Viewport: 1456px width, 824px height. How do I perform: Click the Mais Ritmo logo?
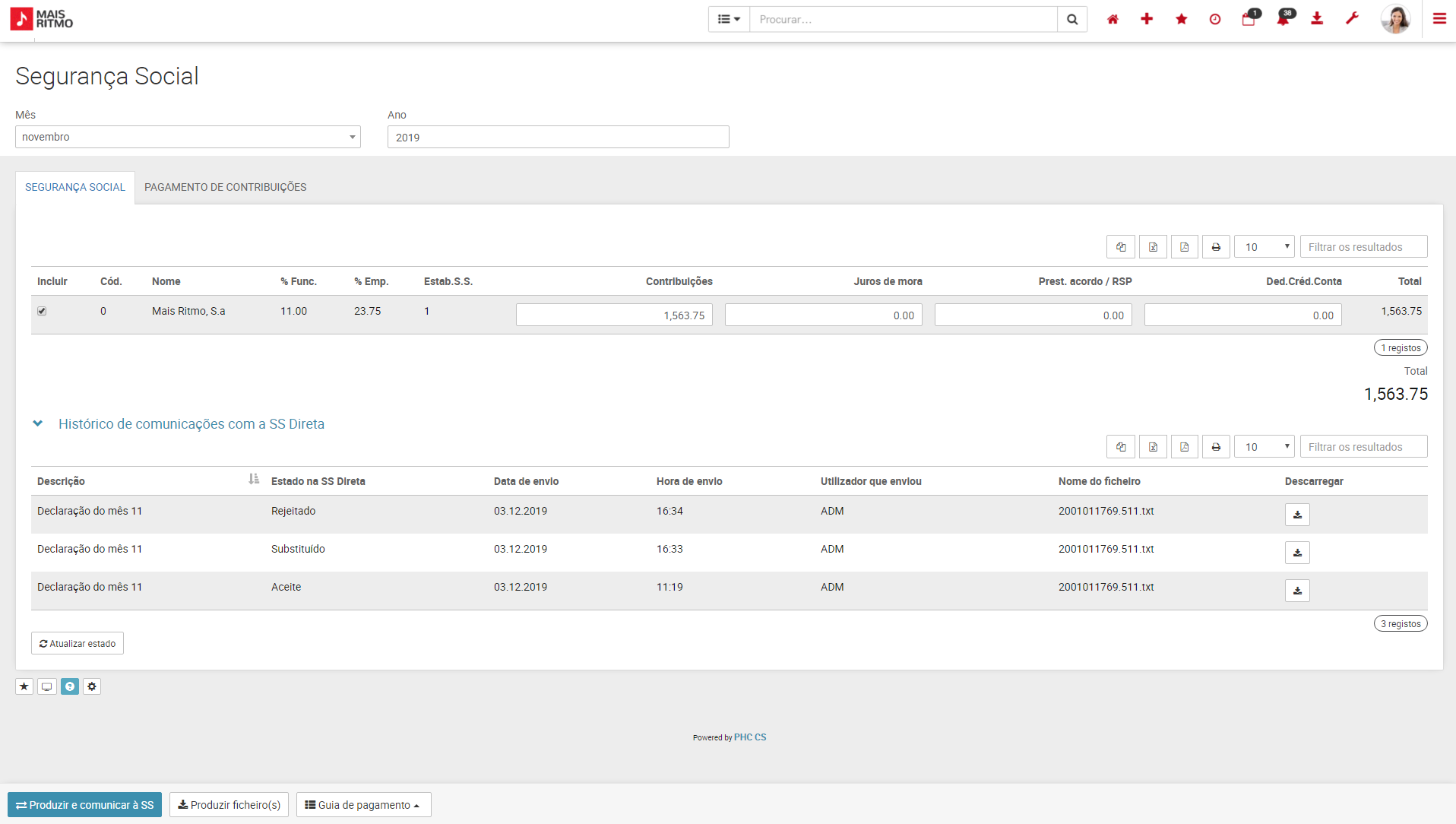point(42,19)
